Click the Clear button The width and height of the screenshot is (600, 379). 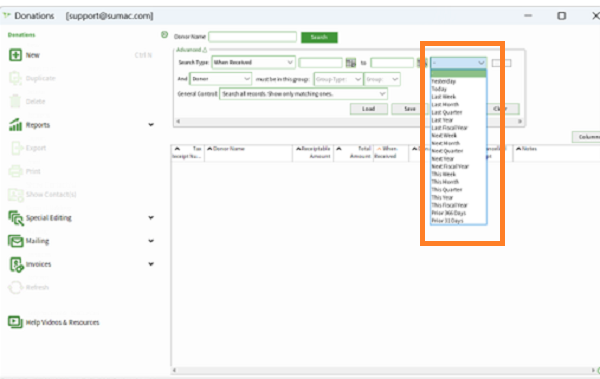[504, 109]
